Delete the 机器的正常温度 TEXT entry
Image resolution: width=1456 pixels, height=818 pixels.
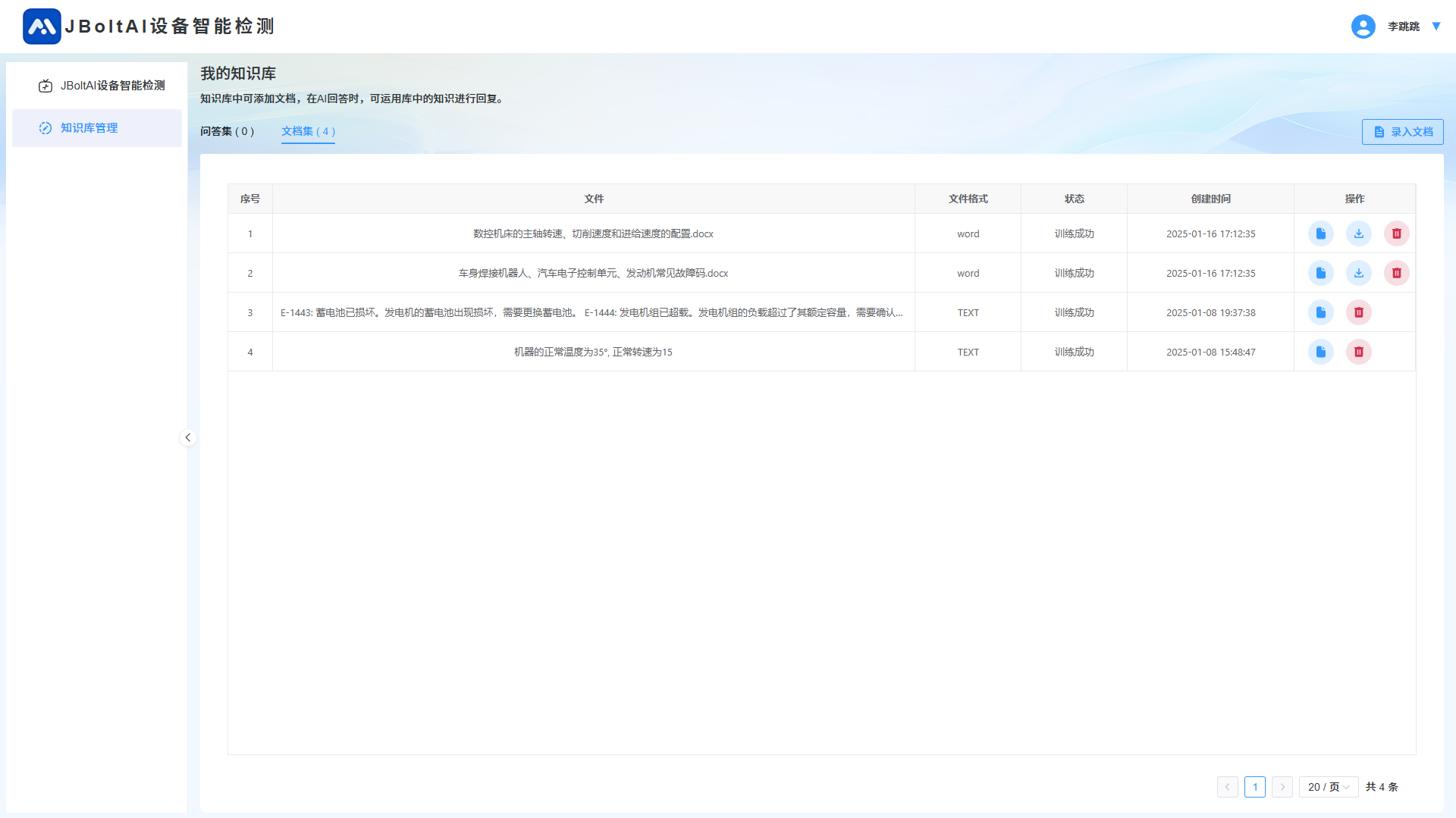pyautogui.click(x=1358, y=352)
